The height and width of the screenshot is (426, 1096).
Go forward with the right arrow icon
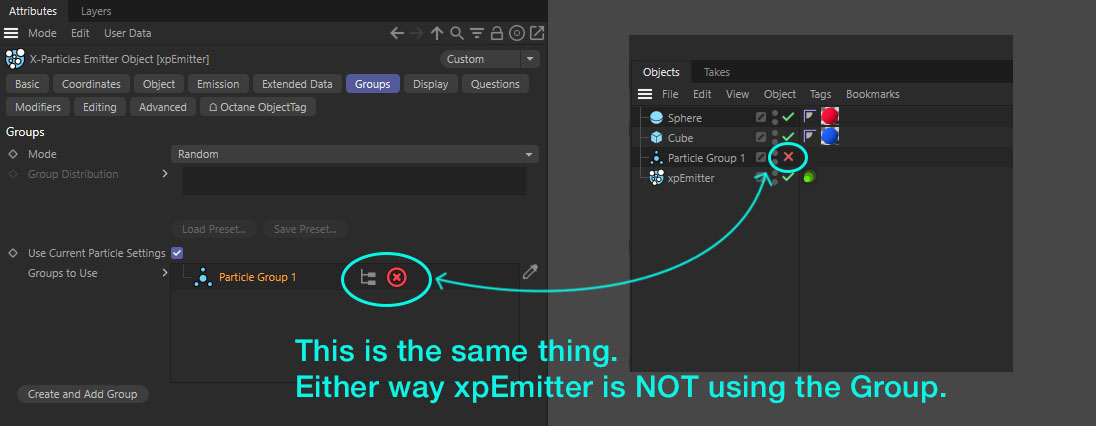coord(417,33)
